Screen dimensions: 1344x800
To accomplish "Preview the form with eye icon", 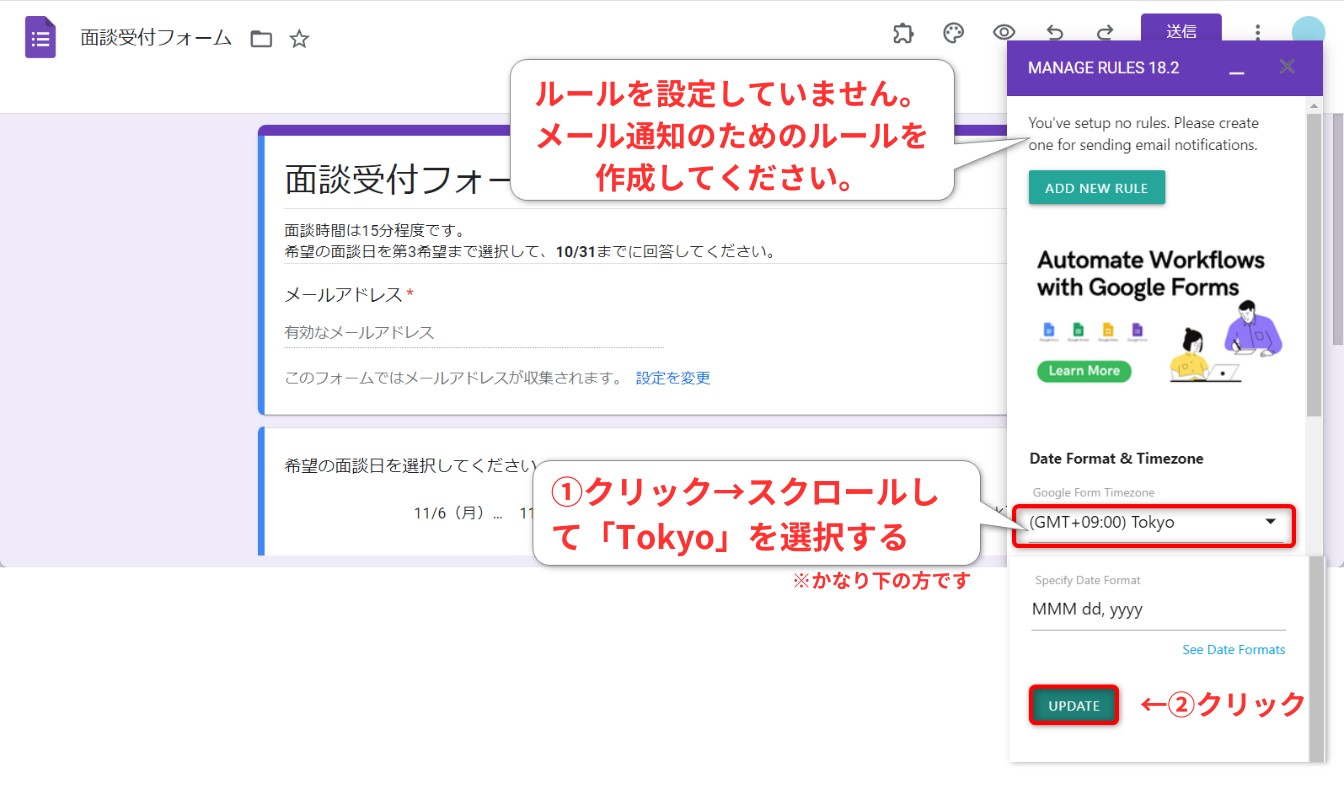I will 1004,33.
